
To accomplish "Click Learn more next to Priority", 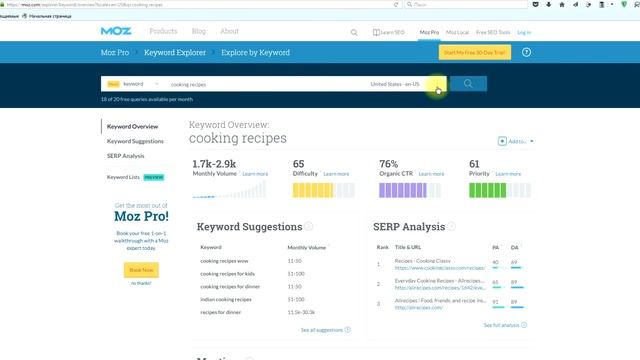I will point(508,174).
